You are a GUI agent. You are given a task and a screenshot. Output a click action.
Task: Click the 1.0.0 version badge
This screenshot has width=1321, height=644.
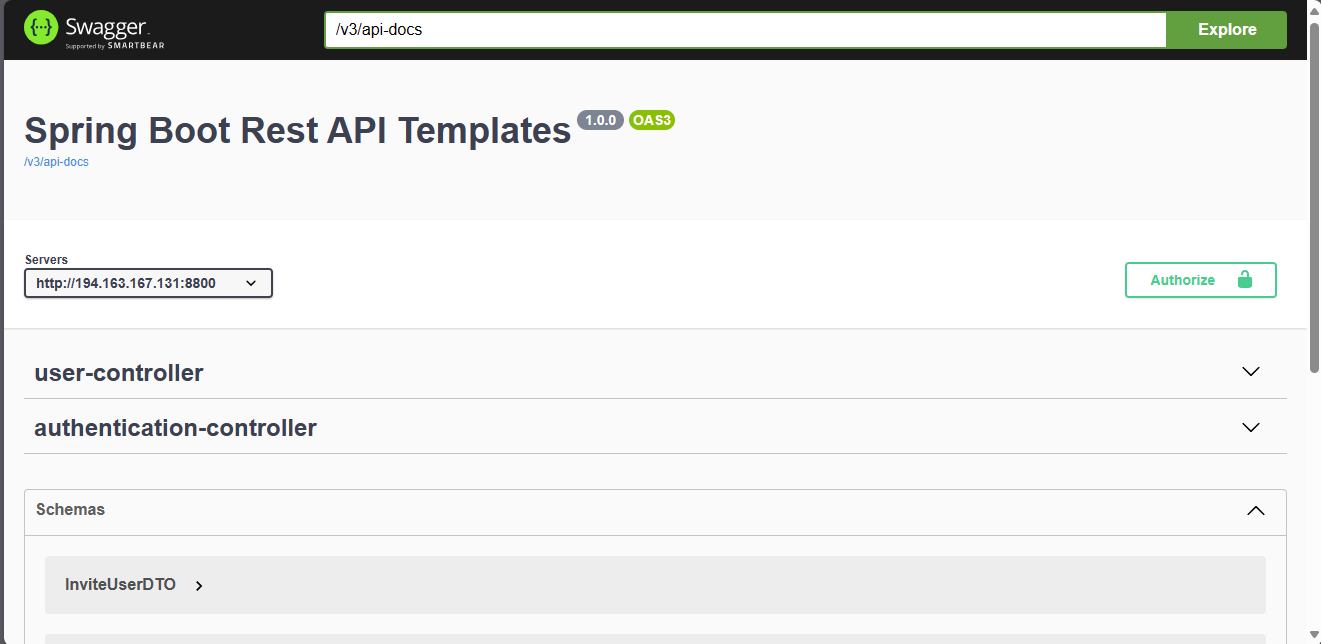(600, 120)
